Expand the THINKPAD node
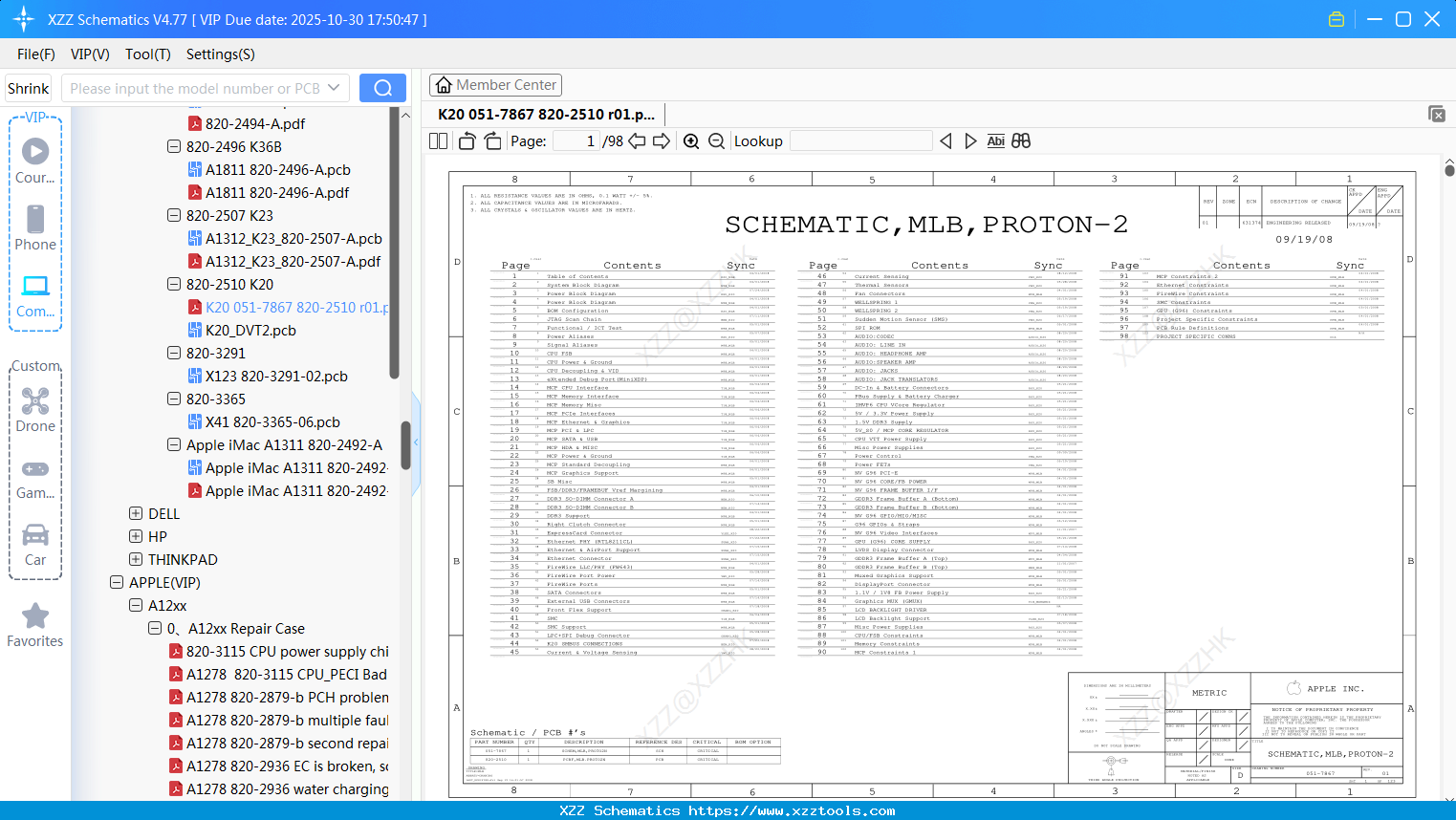The image size is (1456, 820). pos(136,560)
